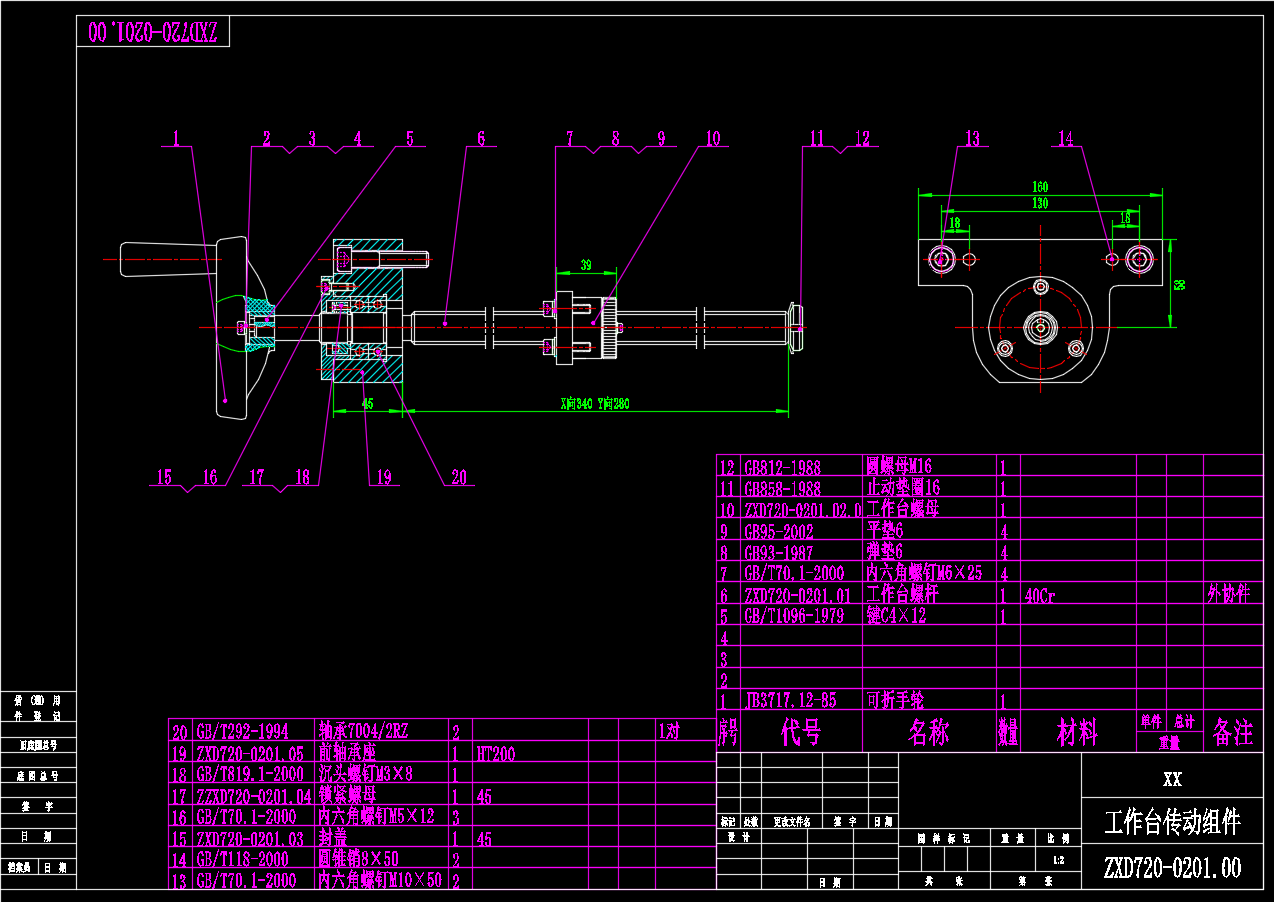Click the 45 dimension below bearing seat

[x=367, y=404]
